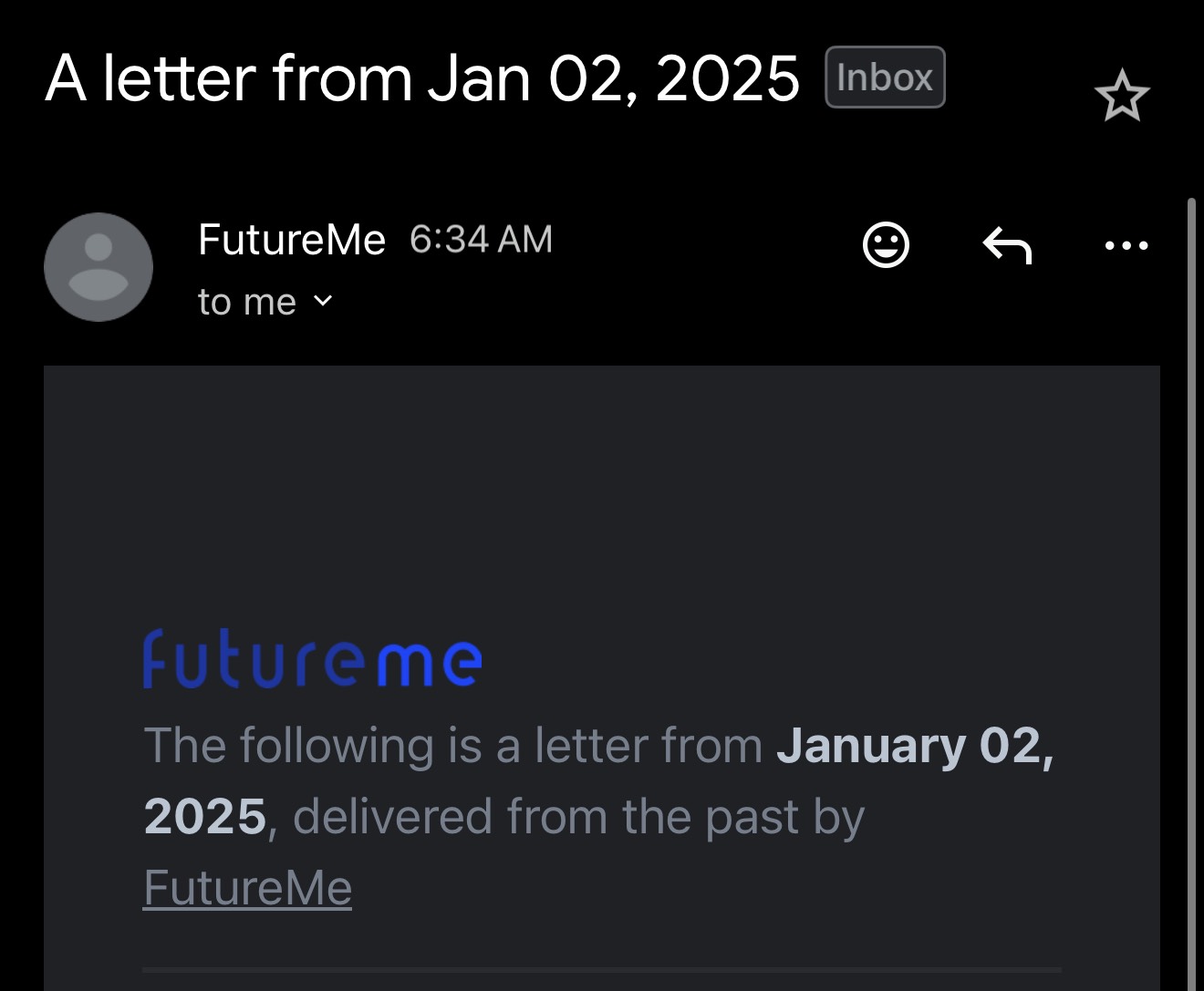
Task: Expand recipient details chevron beside 'to me'
Action: (x=323, y=300)
